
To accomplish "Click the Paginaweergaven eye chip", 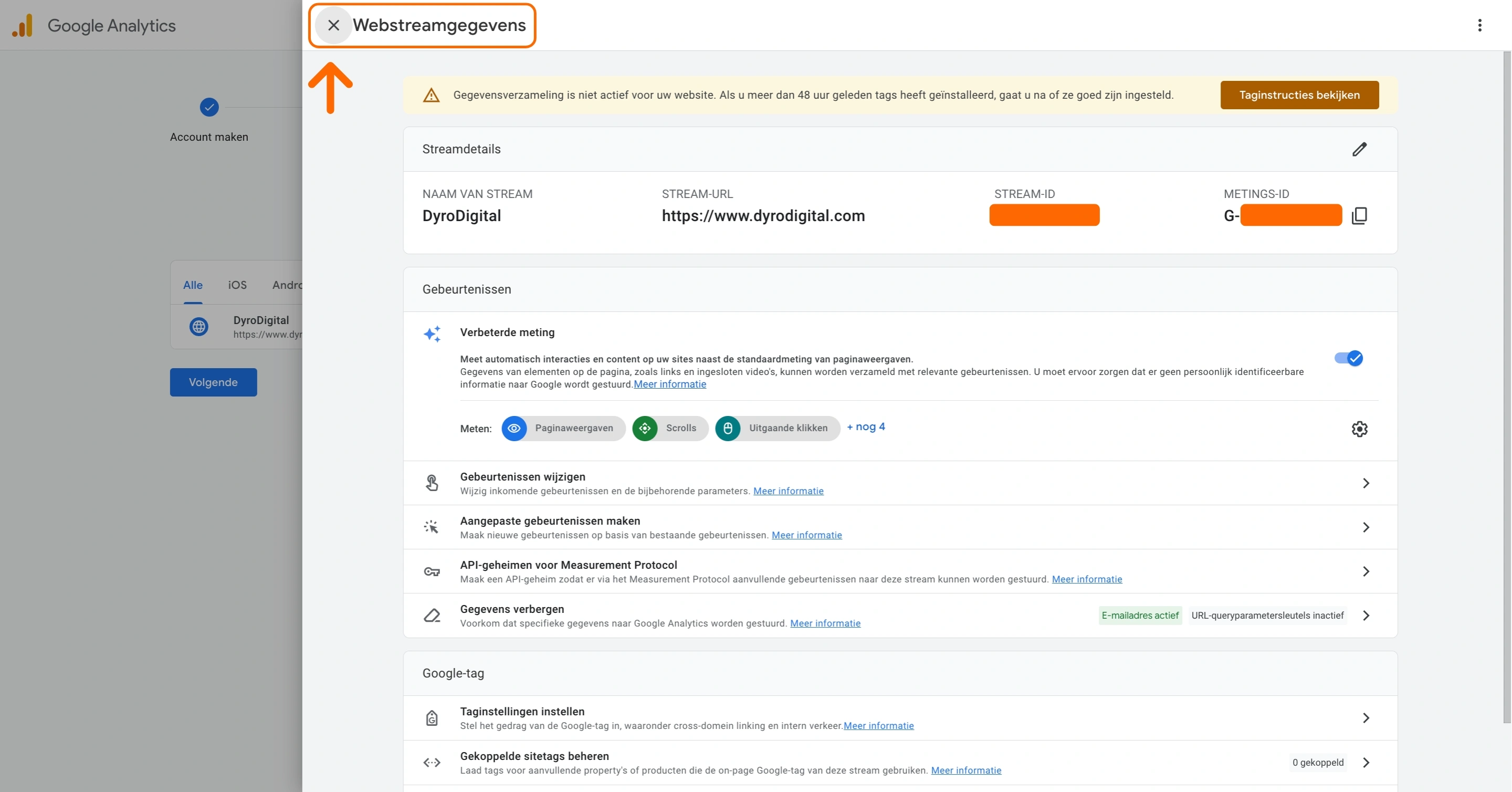I will 563,428.
